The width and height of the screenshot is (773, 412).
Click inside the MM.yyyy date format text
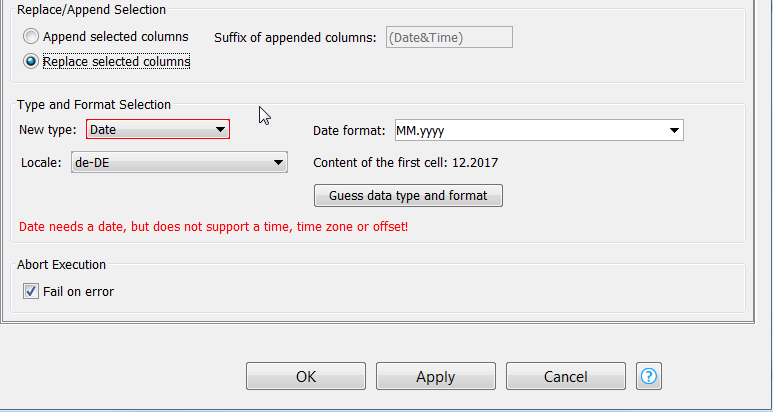(x=420, y=130)
